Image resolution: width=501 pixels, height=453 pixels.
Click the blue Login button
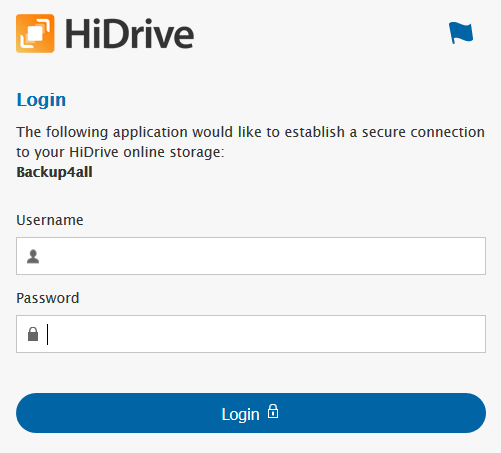pos(251,413)
